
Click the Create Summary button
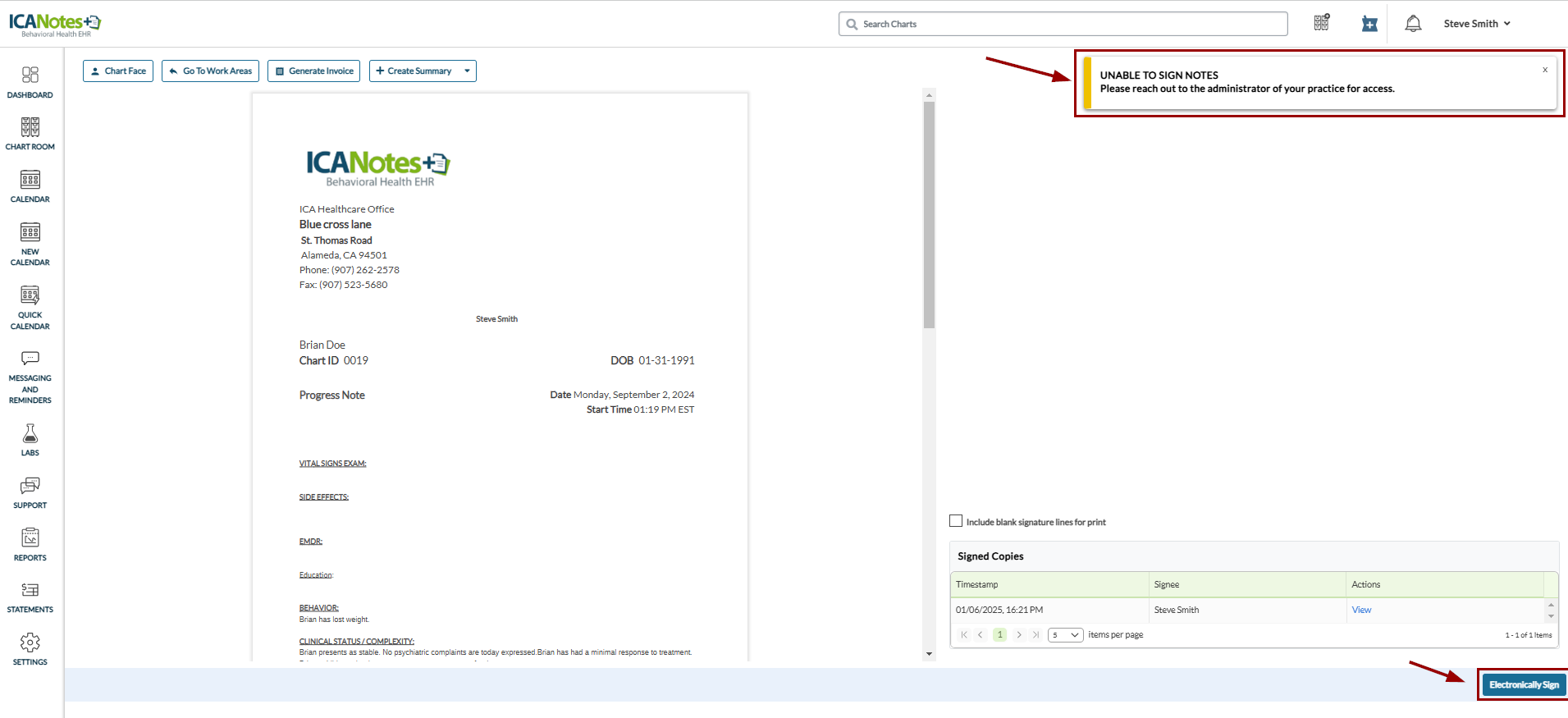pos(414,71)
